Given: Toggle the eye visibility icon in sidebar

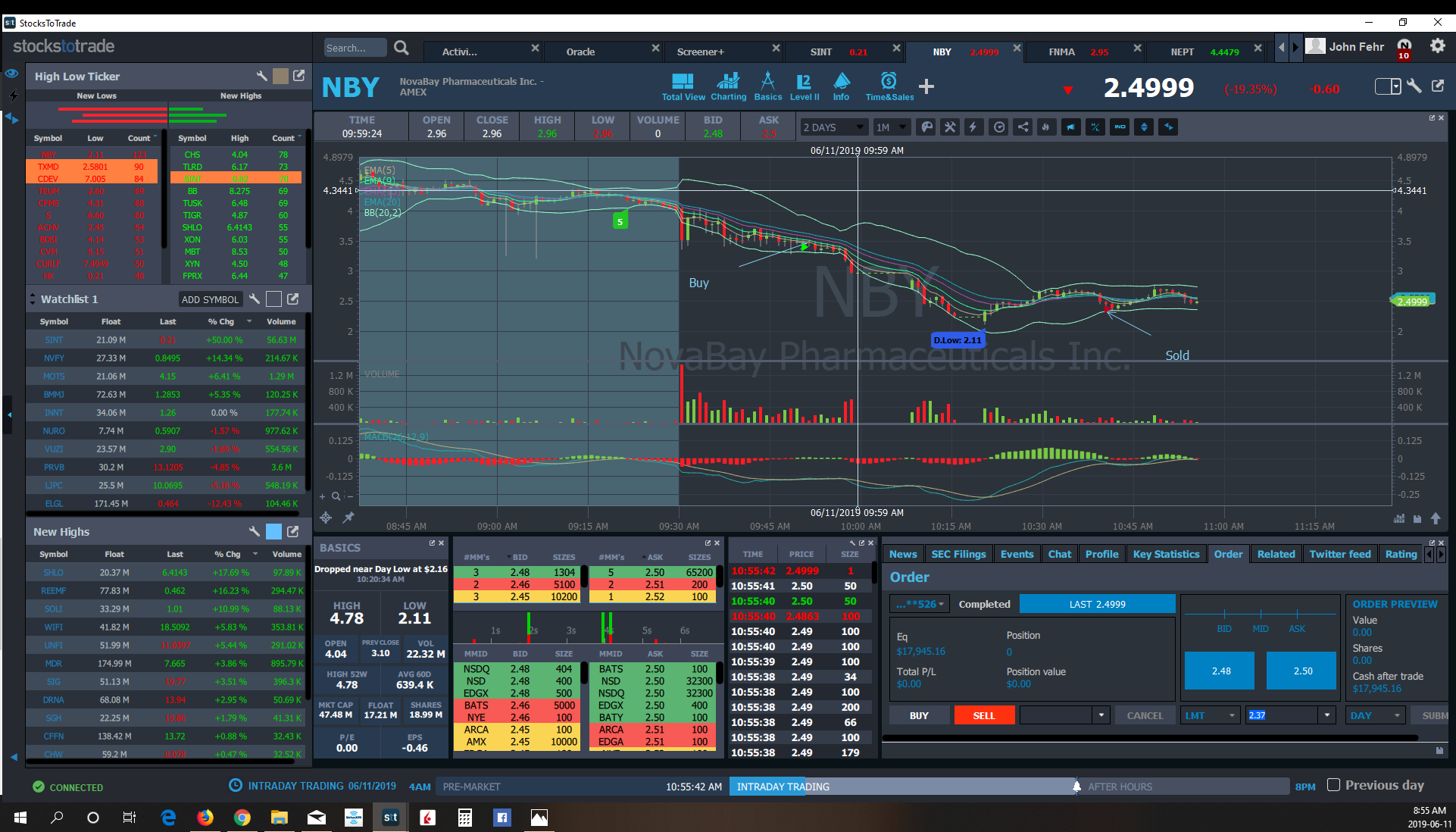Looking at the screenshot, I should click(x=11, y=74).
